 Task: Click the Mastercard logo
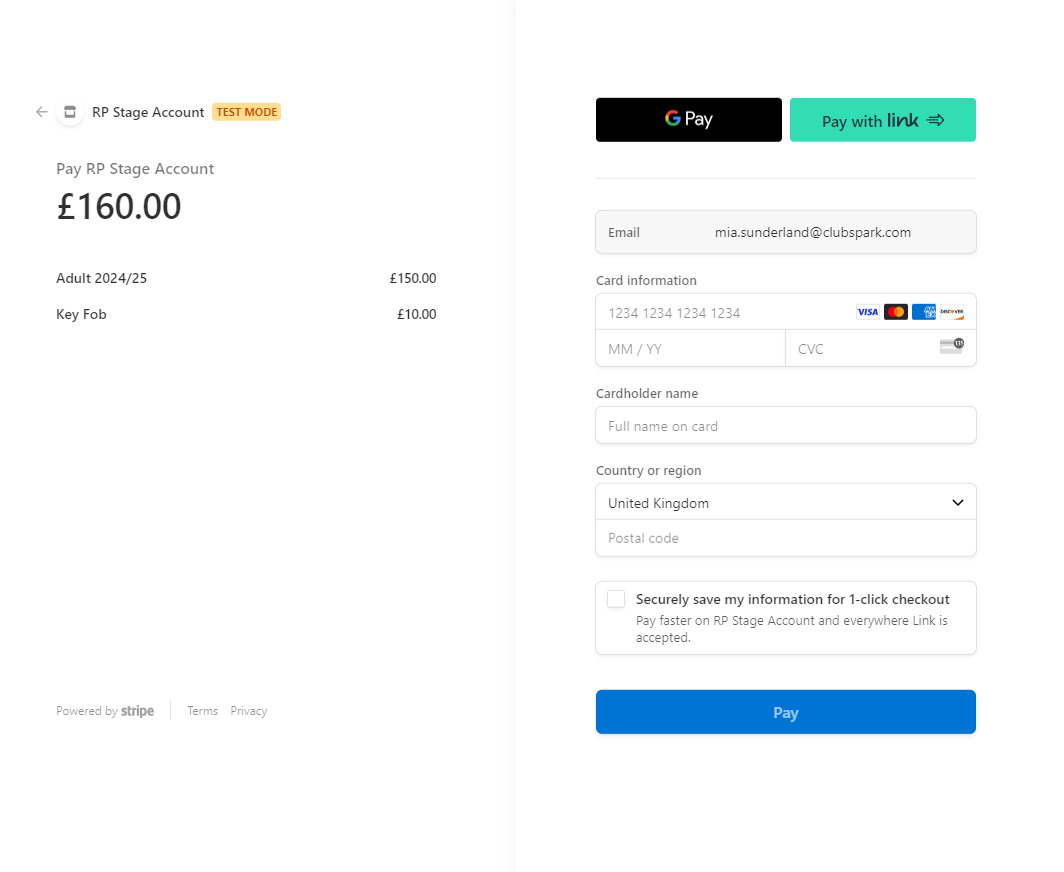[896, 312]
